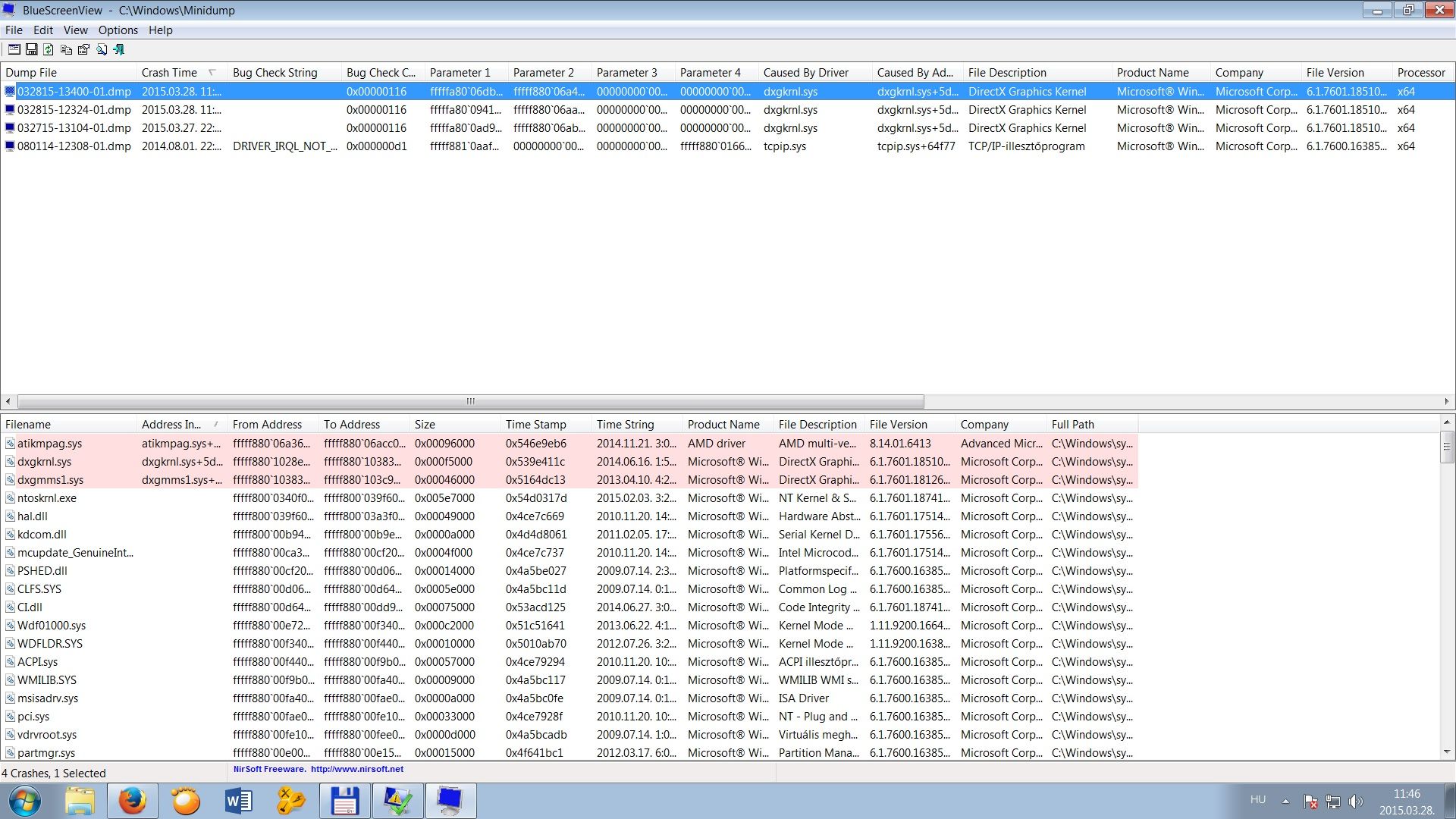The height and width of the screenshot is (819, 1456).
Task: Sort by the Crash Time column header
Action: pos(182,73)
